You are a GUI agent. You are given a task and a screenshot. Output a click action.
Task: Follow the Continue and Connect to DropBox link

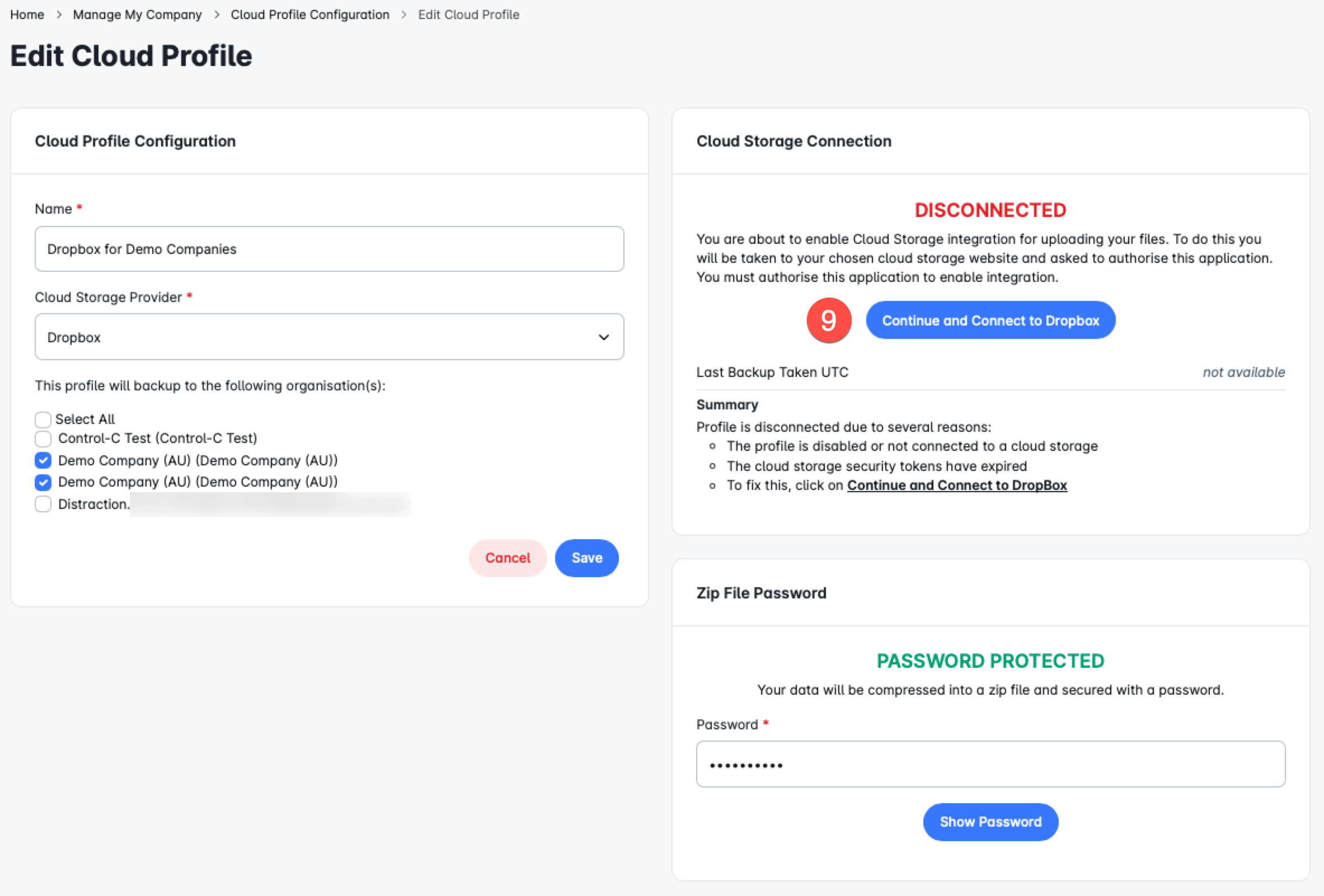pyautogui.click(x=956, y=485)
